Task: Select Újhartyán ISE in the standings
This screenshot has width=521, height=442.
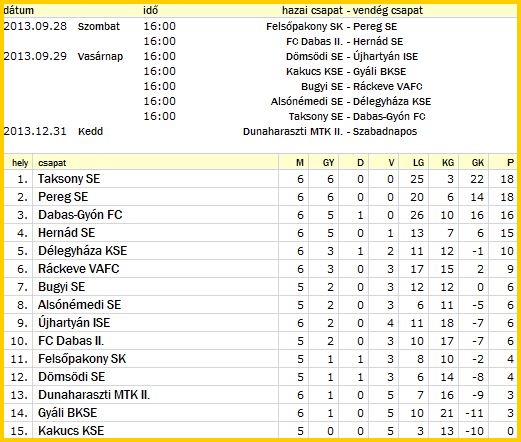Action: pyautogui.click(x=74, y=323)
